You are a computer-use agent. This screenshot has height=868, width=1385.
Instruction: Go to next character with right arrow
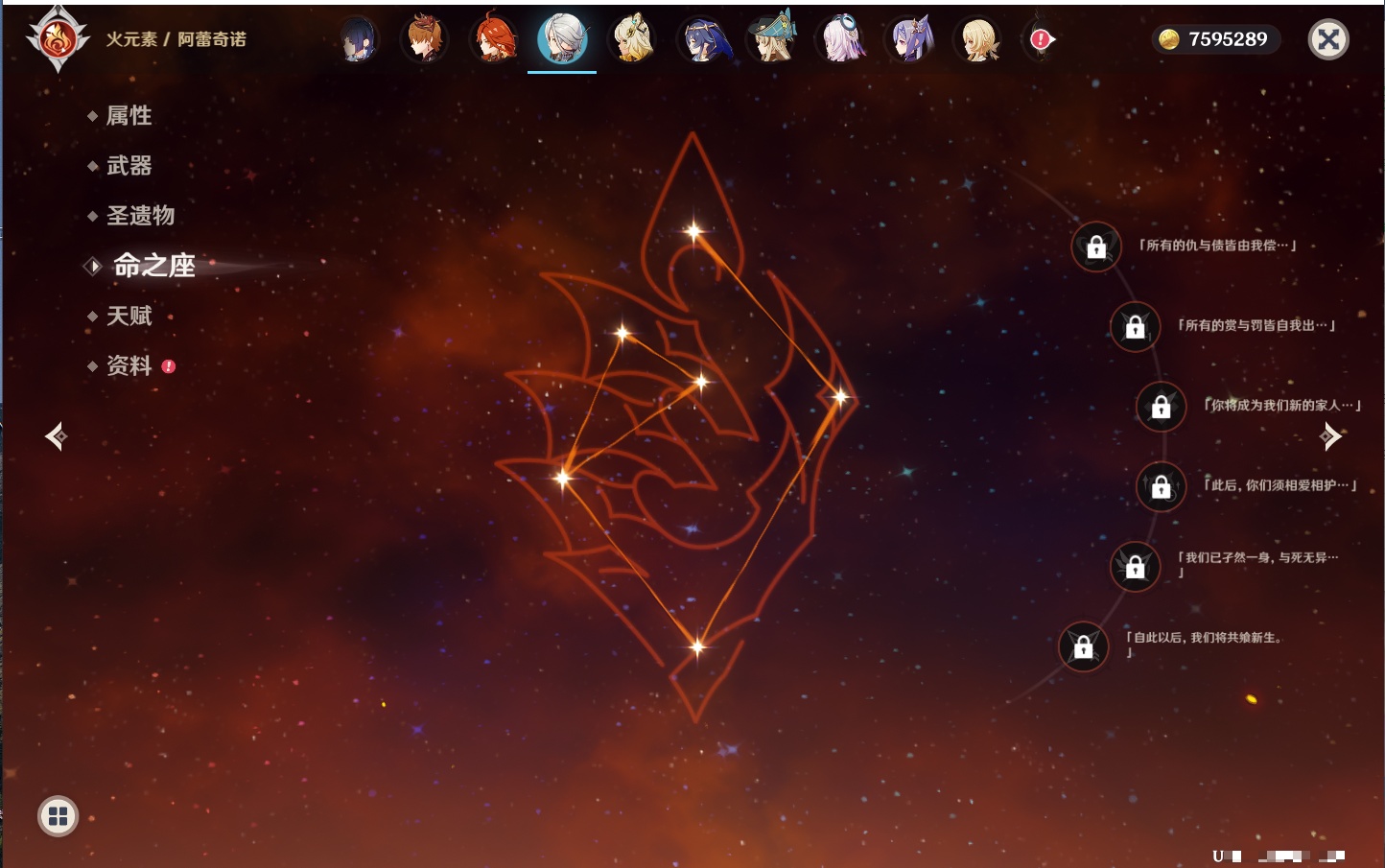click(1329, 436)
